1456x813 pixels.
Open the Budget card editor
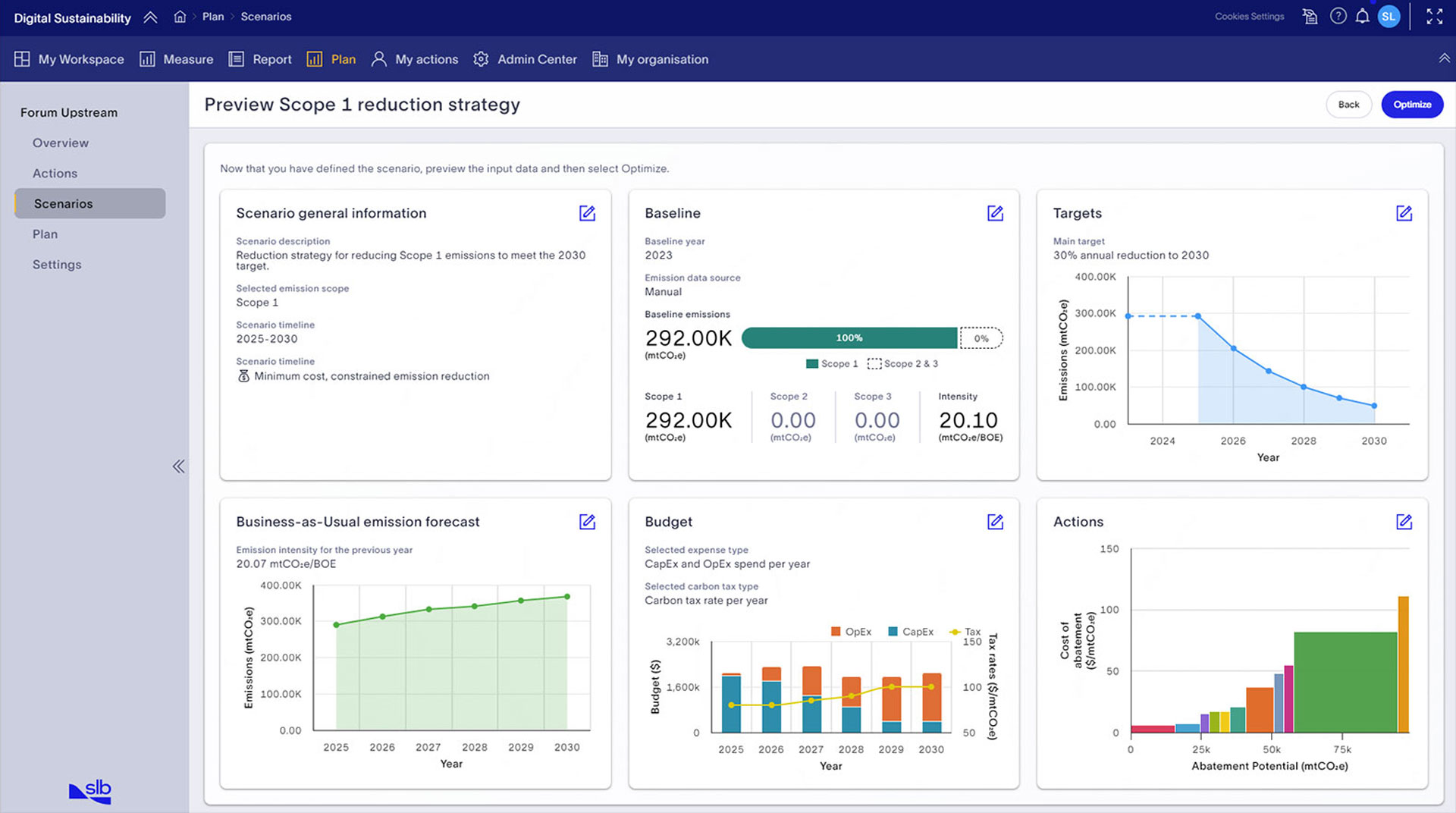point(995,522)
